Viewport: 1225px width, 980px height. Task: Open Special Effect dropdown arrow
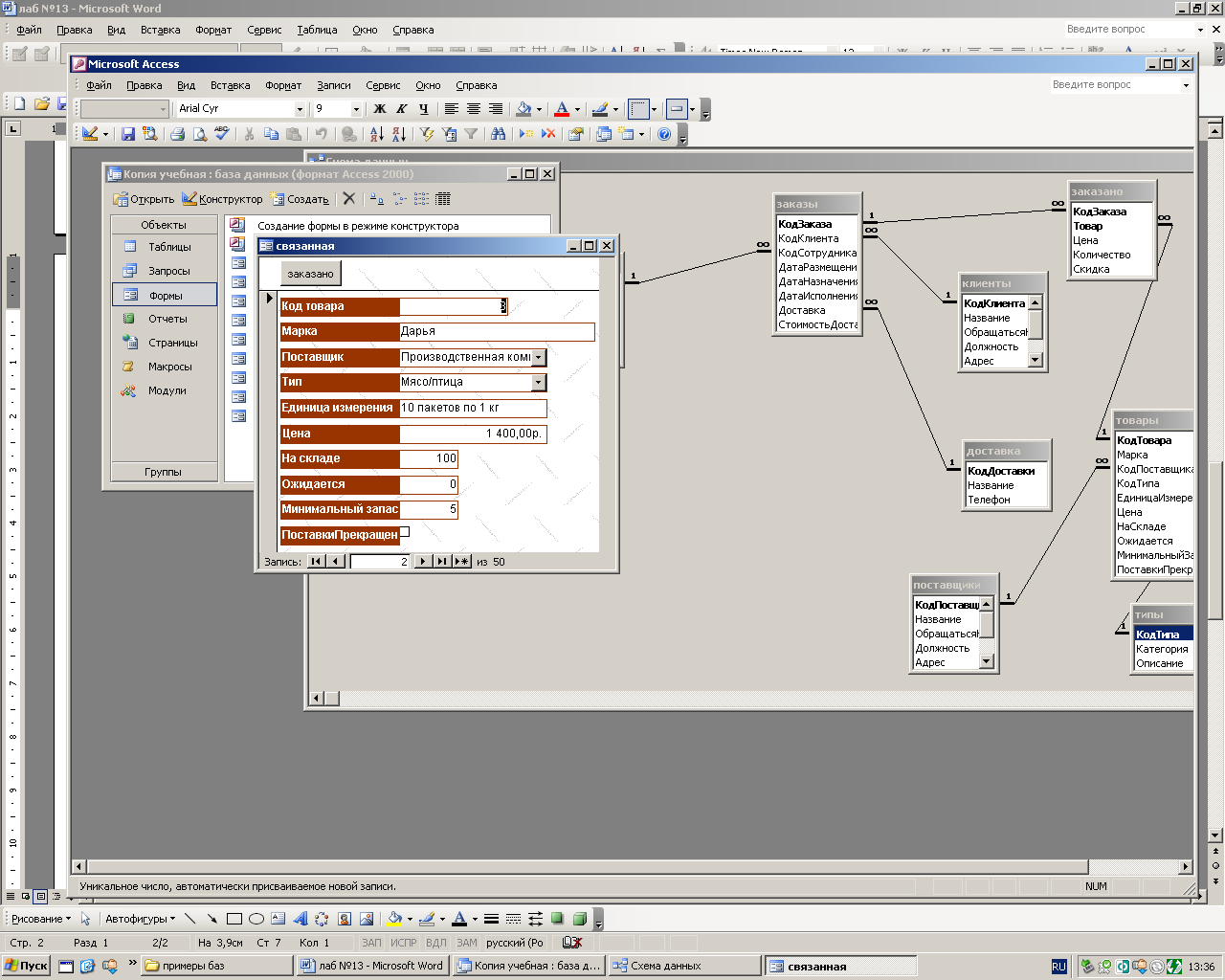point(692,109)
